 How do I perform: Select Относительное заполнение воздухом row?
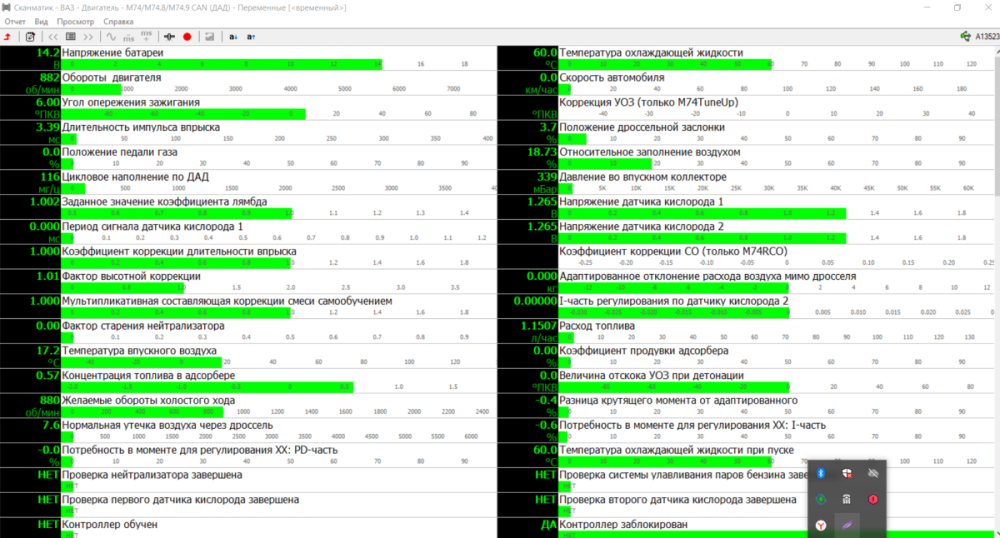(746, 157)
